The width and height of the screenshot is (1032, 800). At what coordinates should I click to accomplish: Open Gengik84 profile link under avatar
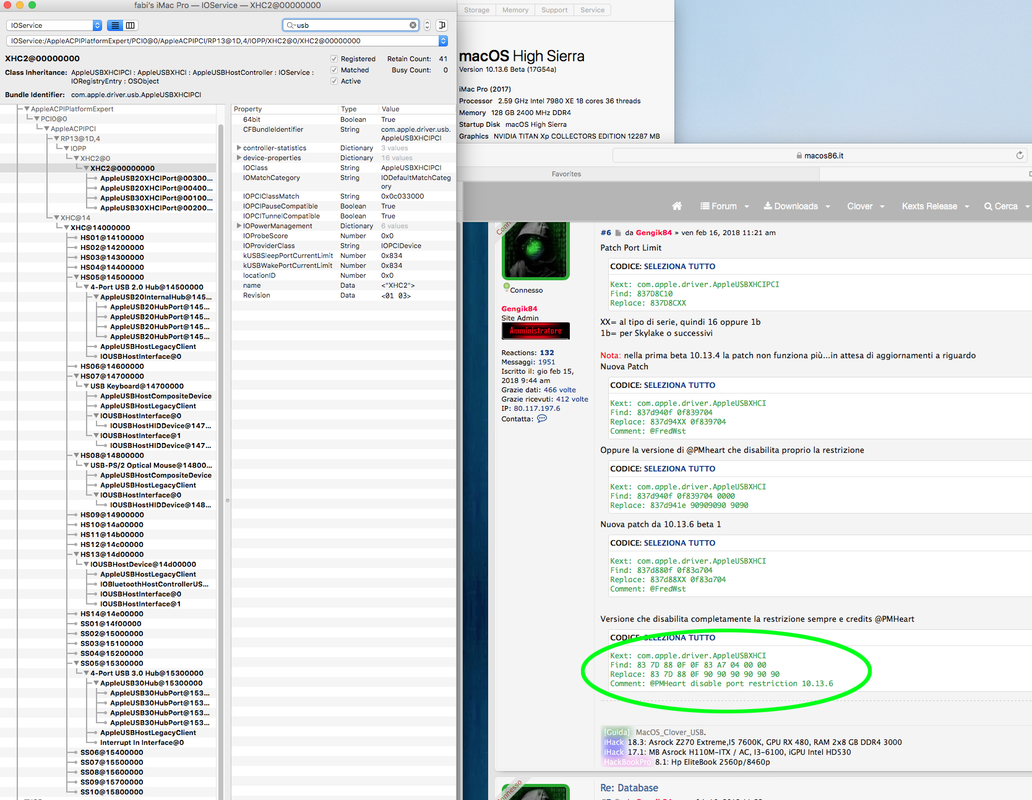(519, 309)
